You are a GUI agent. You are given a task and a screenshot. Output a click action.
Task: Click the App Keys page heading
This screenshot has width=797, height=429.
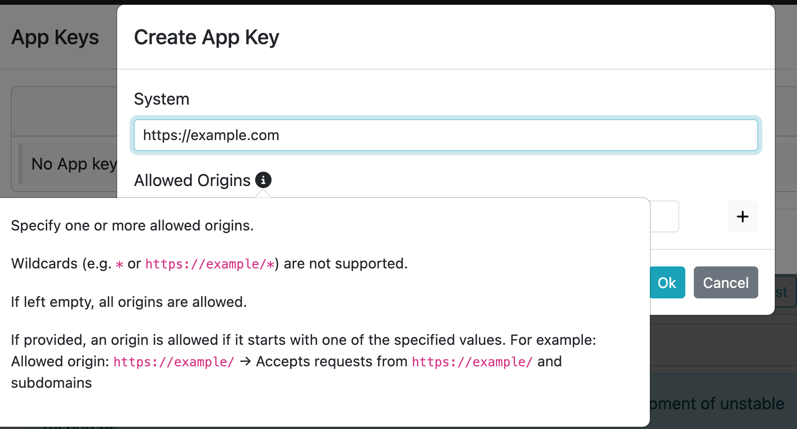(55, 37)
